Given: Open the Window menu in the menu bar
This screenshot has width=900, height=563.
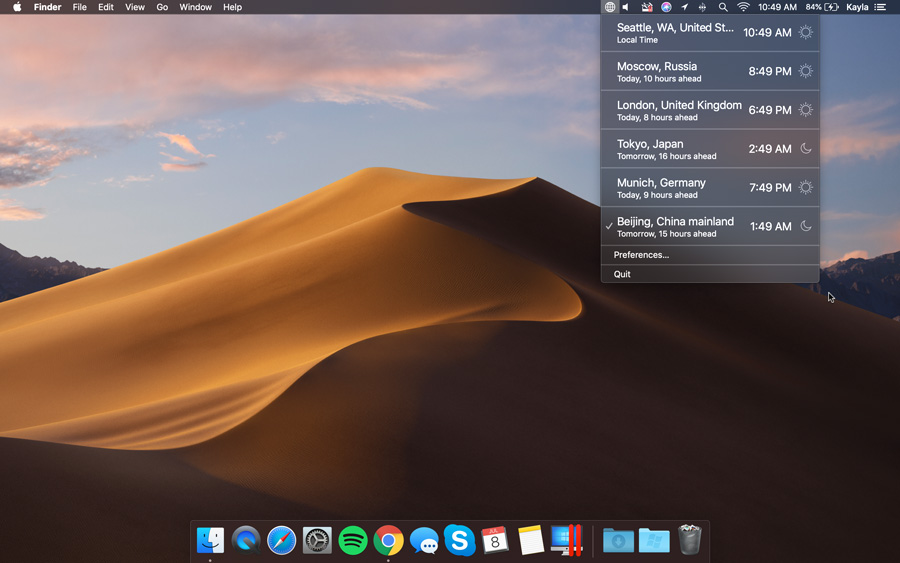Looking at the screenshot, I should coord(195,7).
